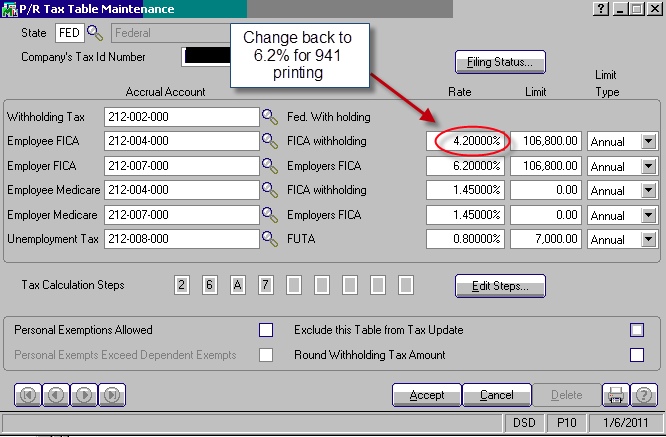Viewport: 666px width, 437px height.
Task: Open help with the question-mark button near Delete
Action: pyautogui.click(x=644, y=395)
